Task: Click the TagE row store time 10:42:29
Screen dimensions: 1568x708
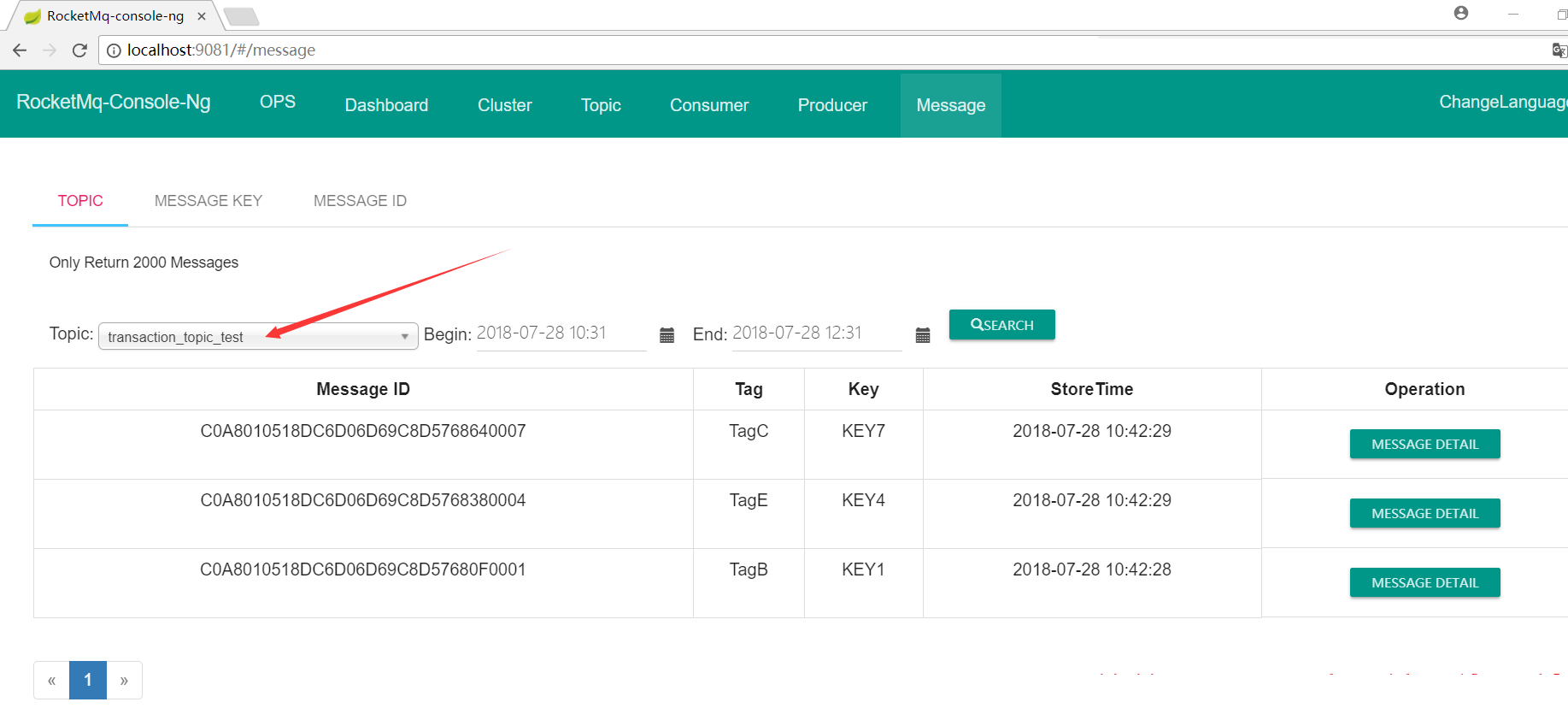Action: tap(1092, 500)
